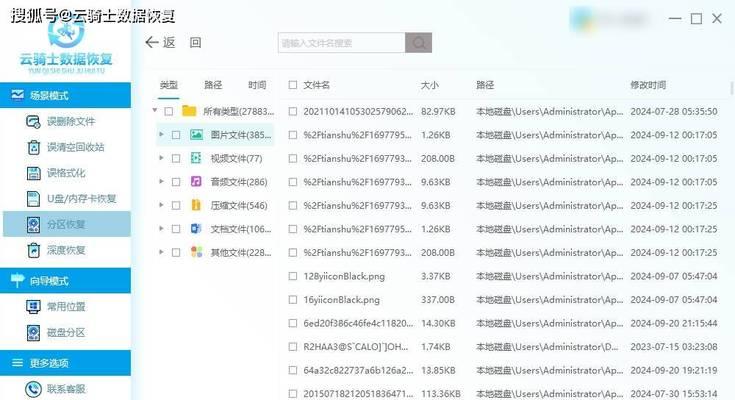The height and width of the screenshot is (400, 735).
Task: Click the 337.00B size cell
Action: (x=438, y=300)
